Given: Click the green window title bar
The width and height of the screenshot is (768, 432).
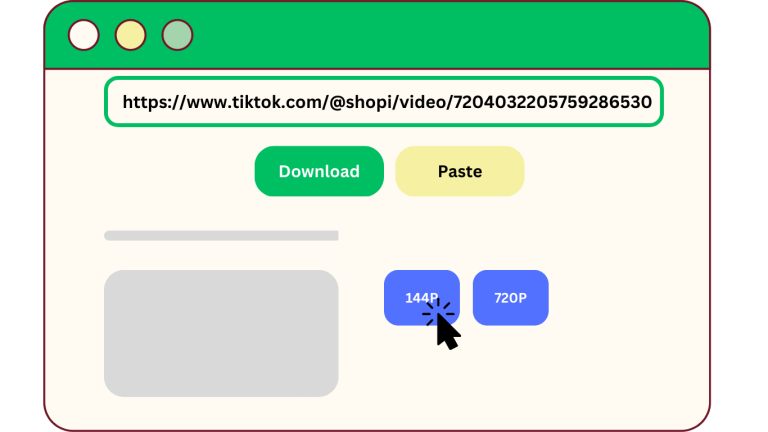Looking at the screenshot, I should 377,35.
